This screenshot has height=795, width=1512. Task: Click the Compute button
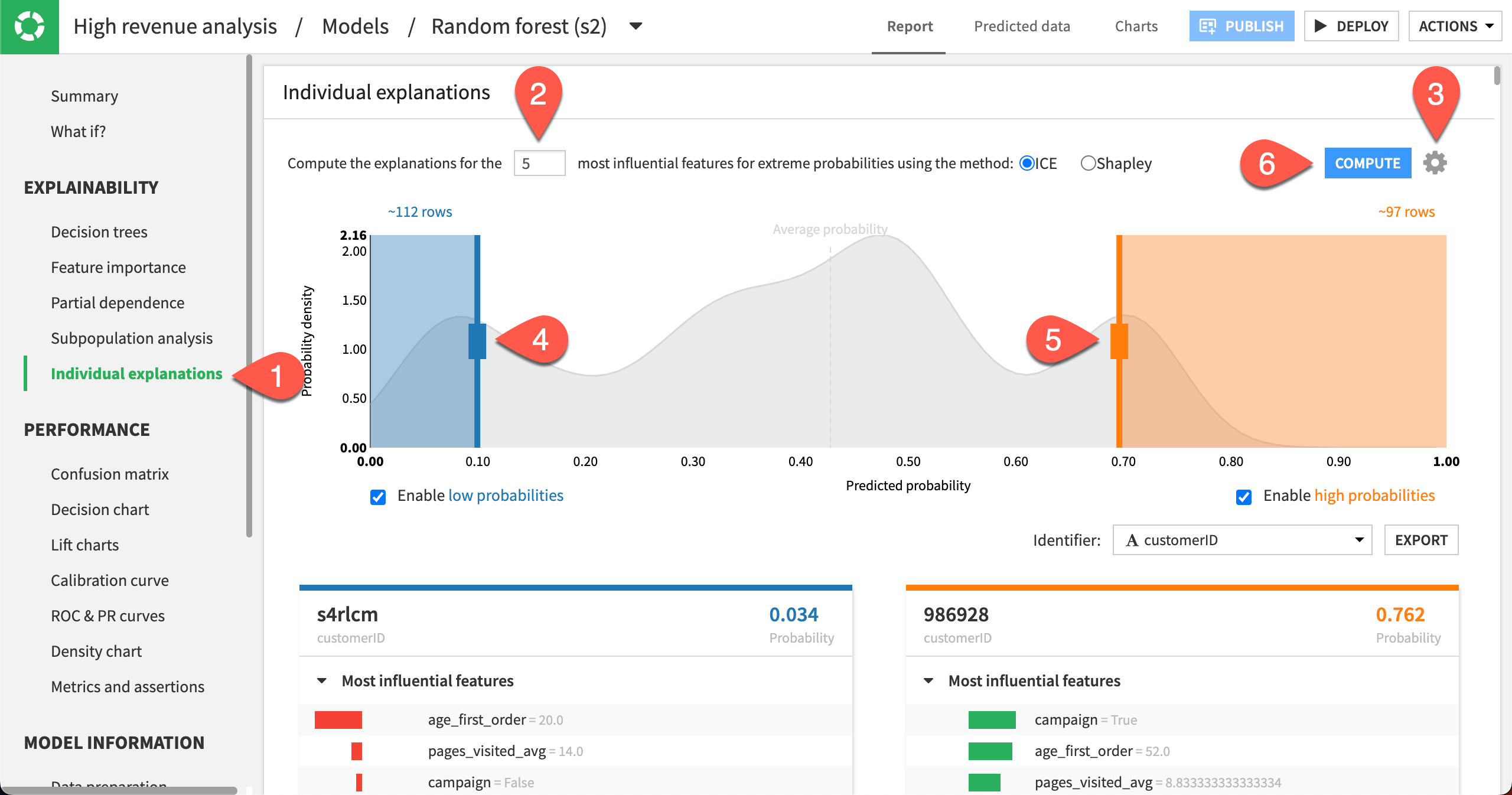coord(1367,163)
